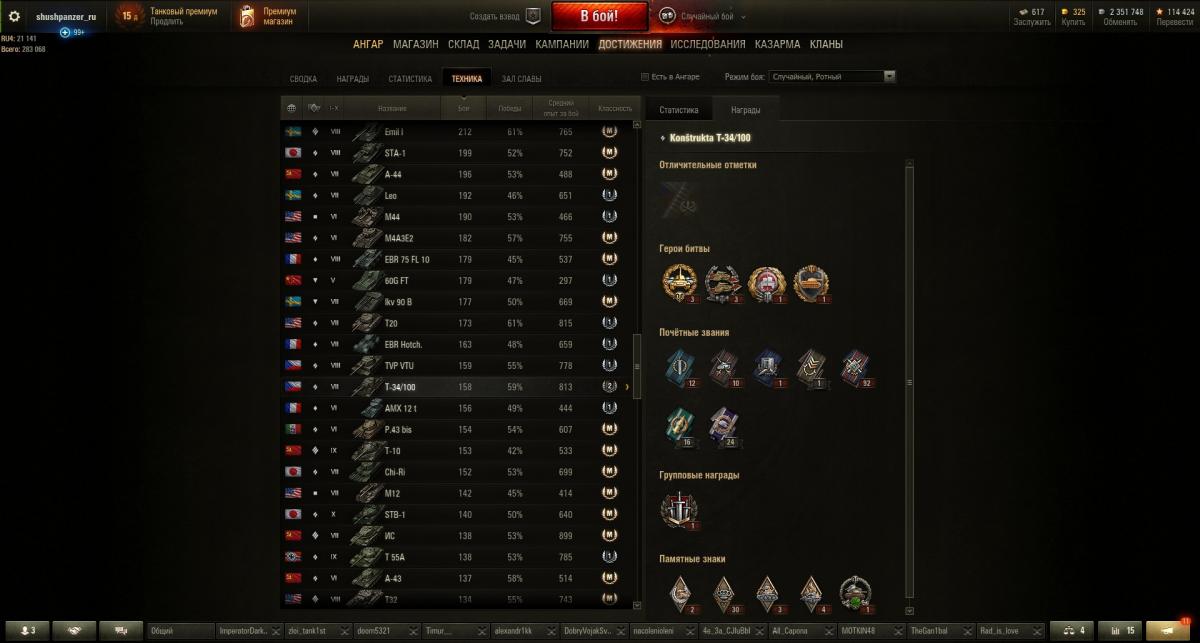Open the 'ИССЛЕДОВАНИЯ' main menu item
This screenshot has width=1200, height=643.
tap(708, 44)
